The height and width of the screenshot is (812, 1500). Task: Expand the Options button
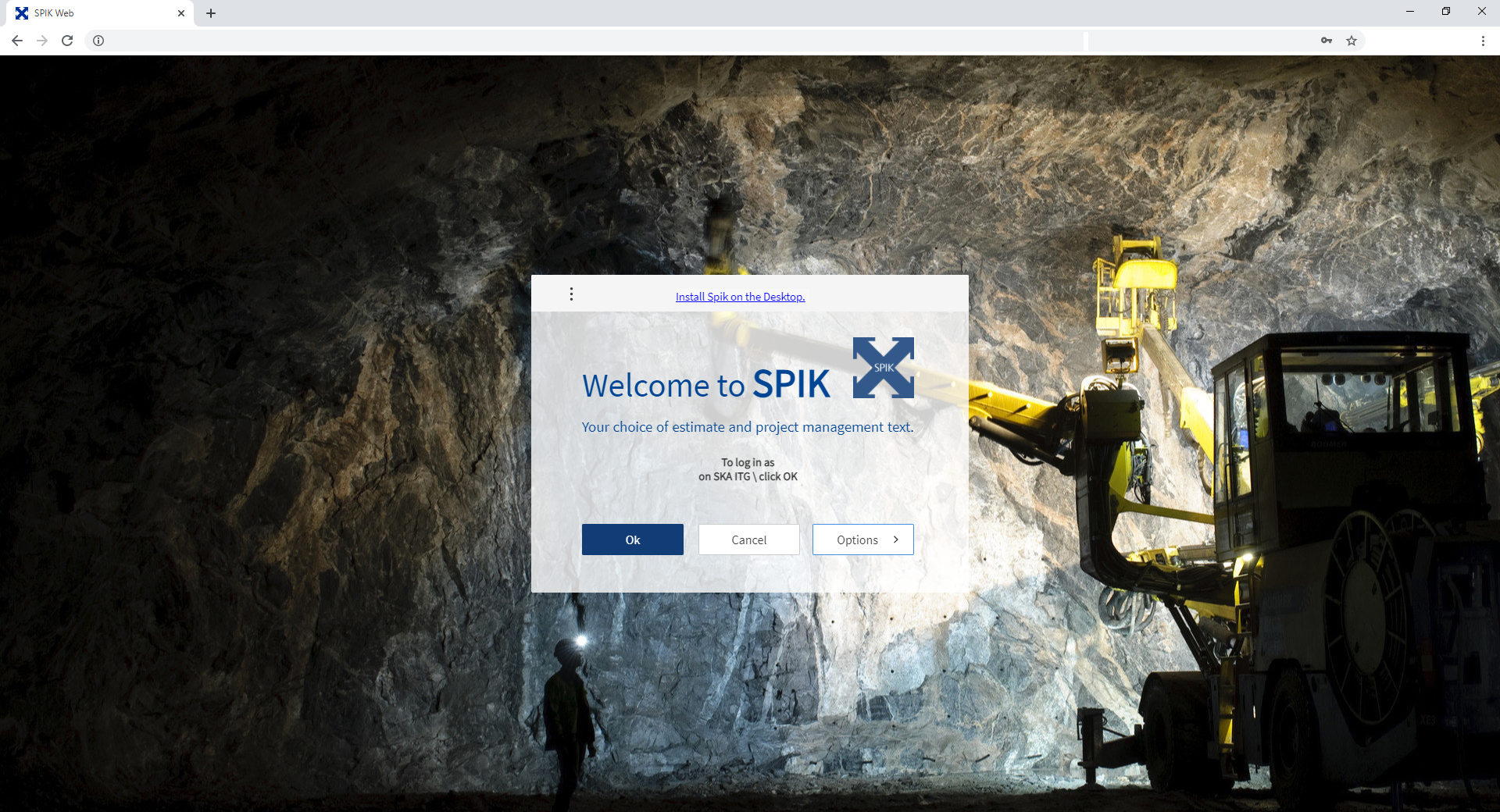(x=862, y=540)
